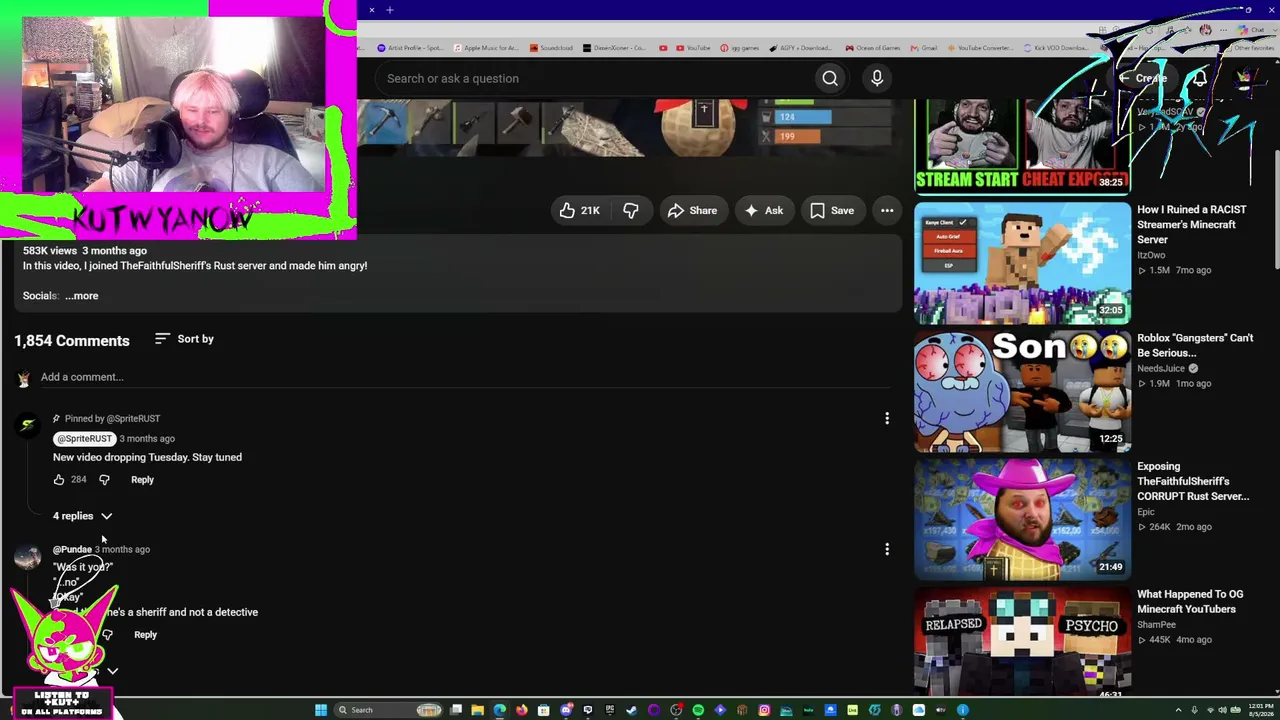This screenshot has width=1280, height=720.
Task: Open the pinned comment's three-dot menu
Action: (x=887, y=419)
